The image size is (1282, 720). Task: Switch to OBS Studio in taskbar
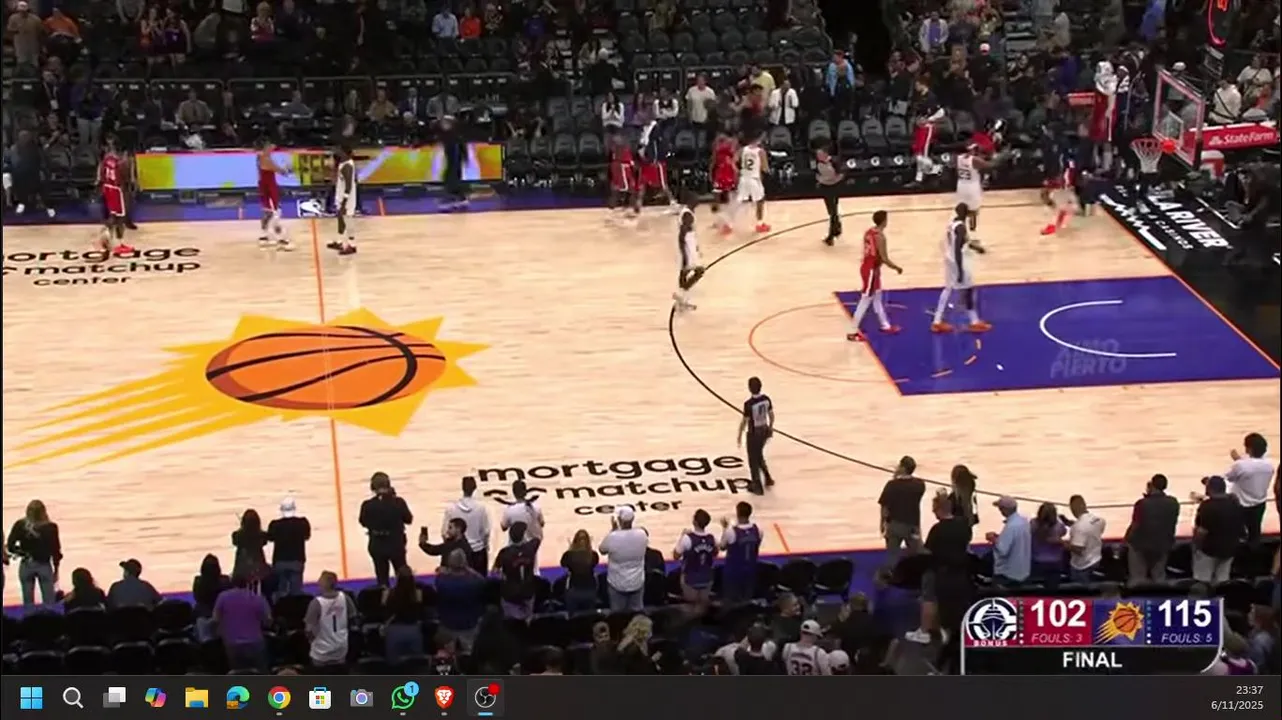tap(486, 697)
